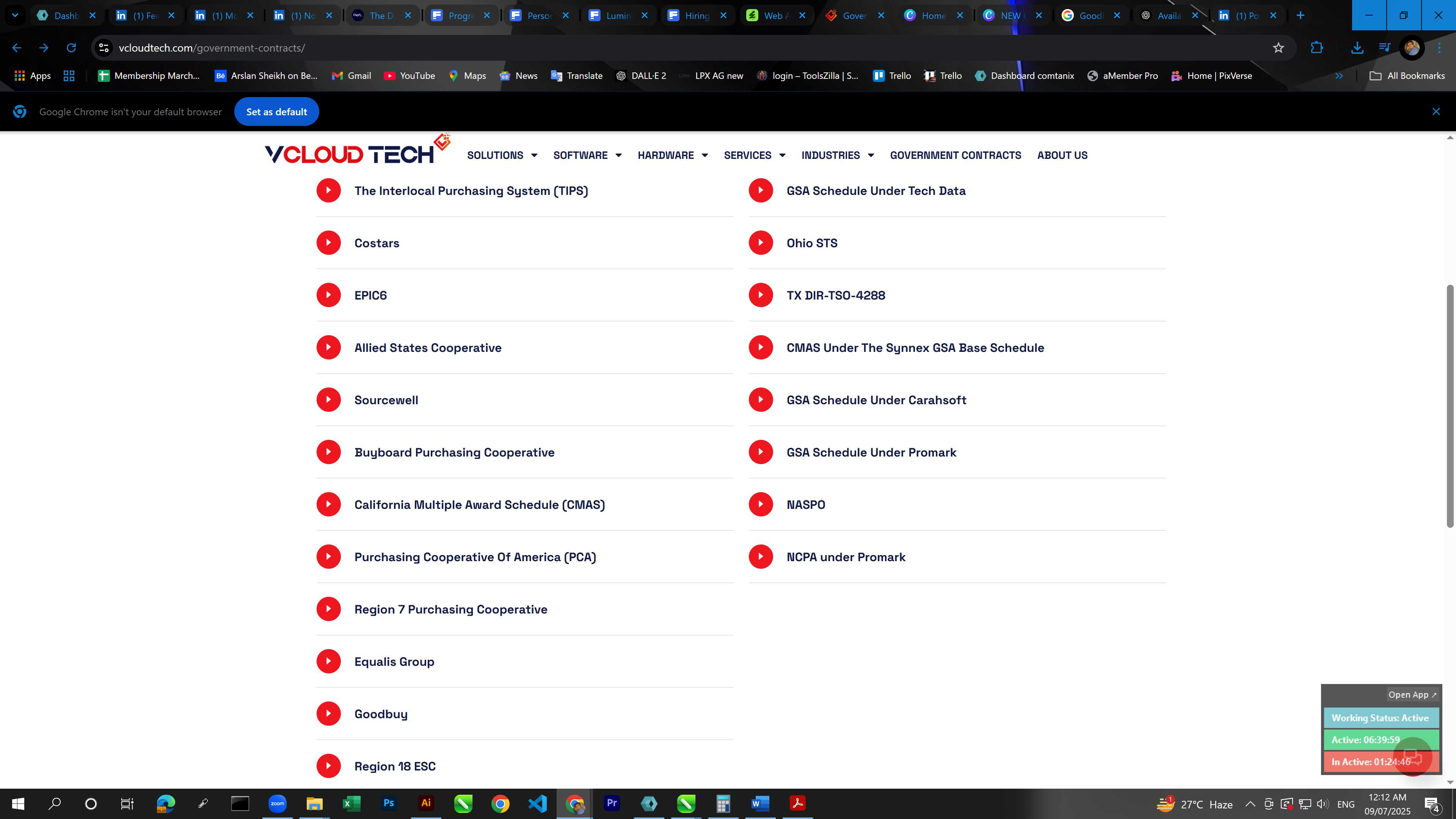Viewport: 1456px width, 819px height.
Task: Open the live chat bubble icon
Action: 1412,757
